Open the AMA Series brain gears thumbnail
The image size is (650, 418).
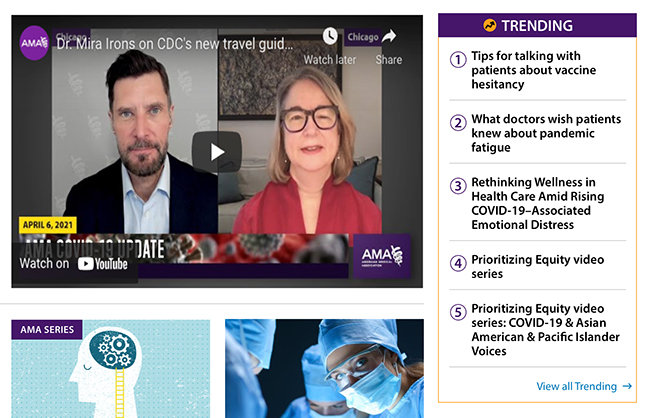click(x=111, y=369)
